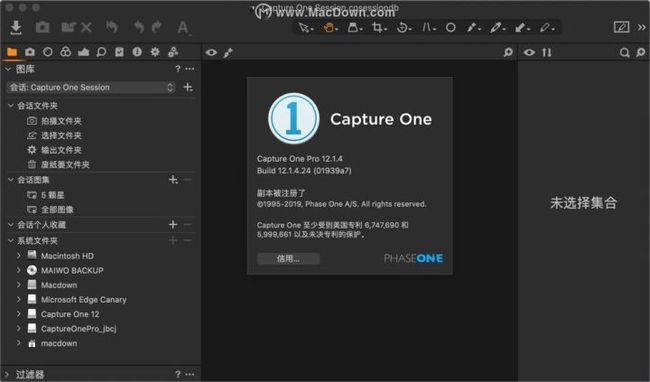Open the 会话: Capture One Session dropdown
This screenshot has width=650, height=382.
coord(91,87)
